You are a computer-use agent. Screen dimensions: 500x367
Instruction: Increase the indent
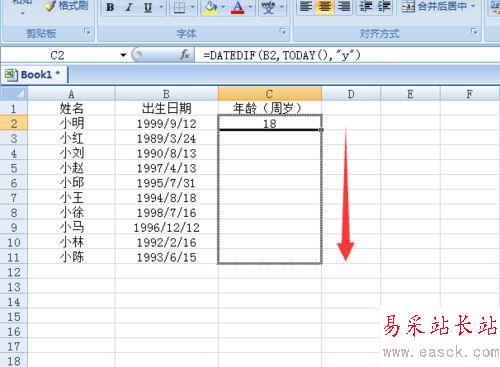coord(384,6)
